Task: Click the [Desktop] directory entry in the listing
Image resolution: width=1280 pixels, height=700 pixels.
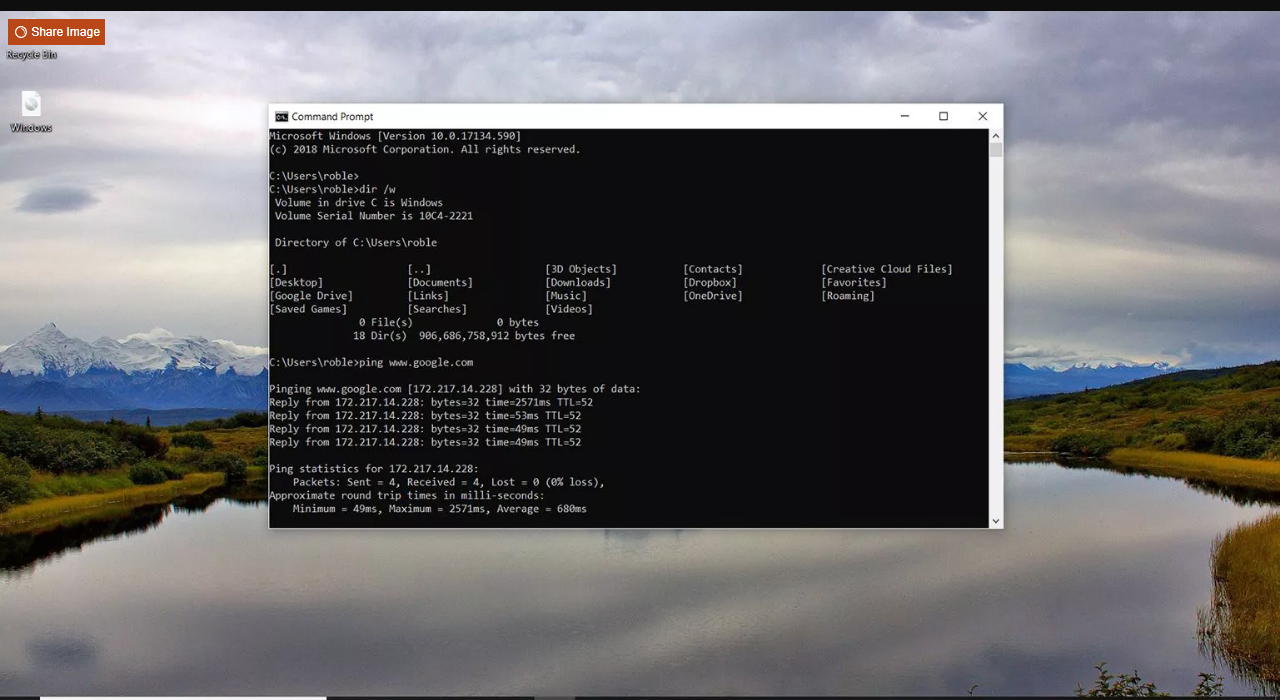Action: pos(294,282)
